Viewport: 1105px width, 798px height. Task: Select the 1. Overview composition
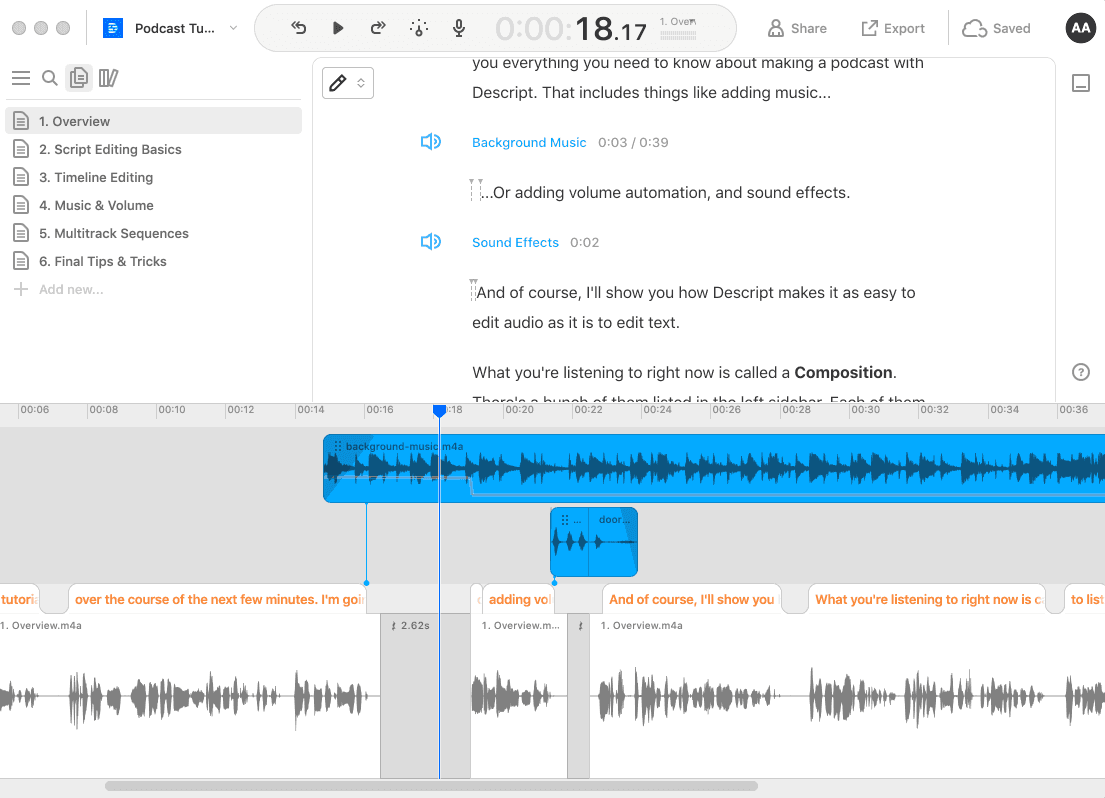[154, 121]
